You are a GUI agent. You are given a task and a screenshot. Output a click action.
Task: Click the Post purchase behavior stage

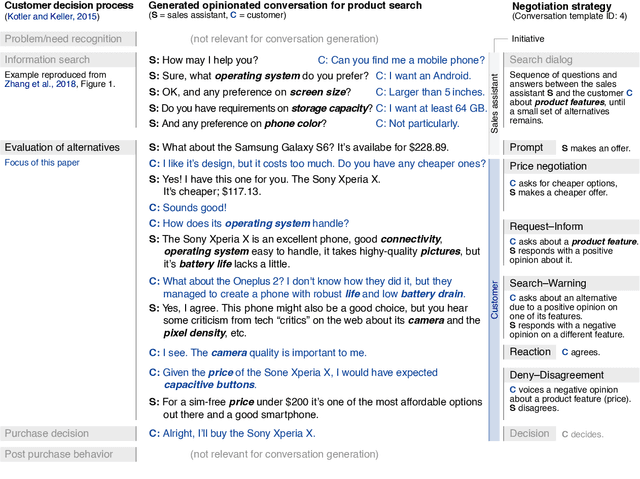click(x=63, y=454)
